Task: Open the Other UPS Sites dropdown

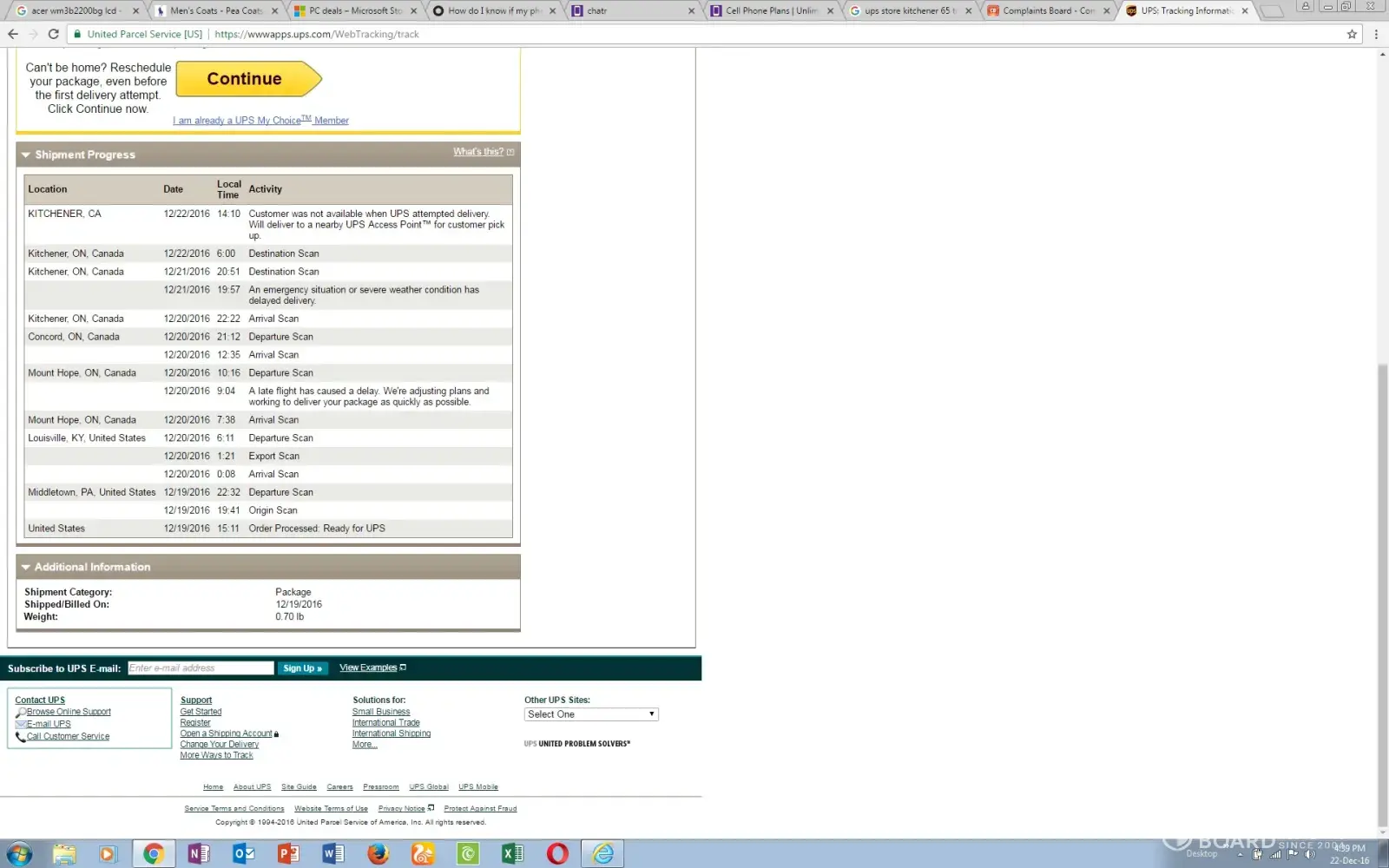Action: 591,714
